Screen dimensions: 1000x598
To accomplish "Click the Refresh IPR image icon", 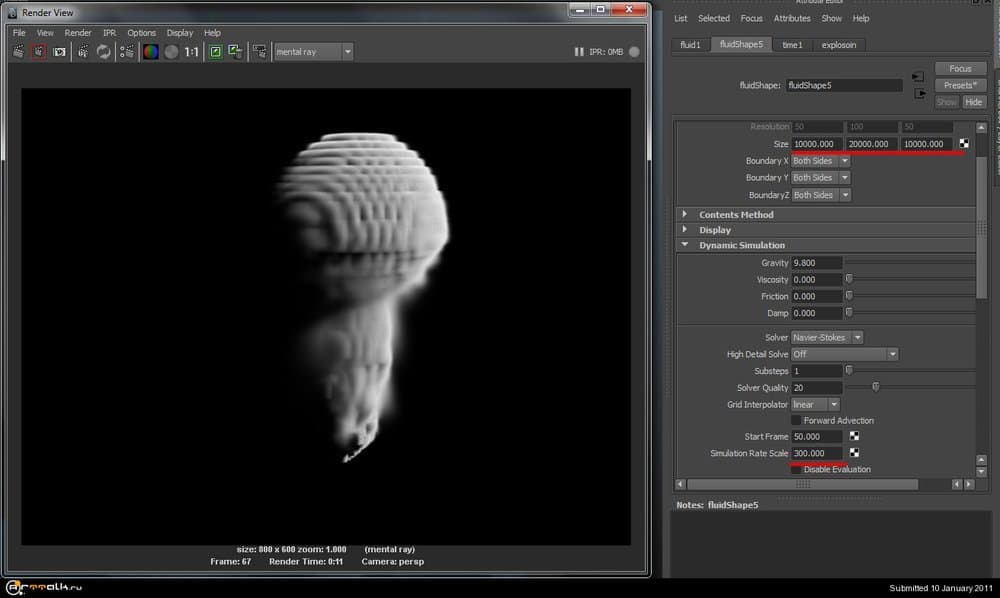I will 103,52.
